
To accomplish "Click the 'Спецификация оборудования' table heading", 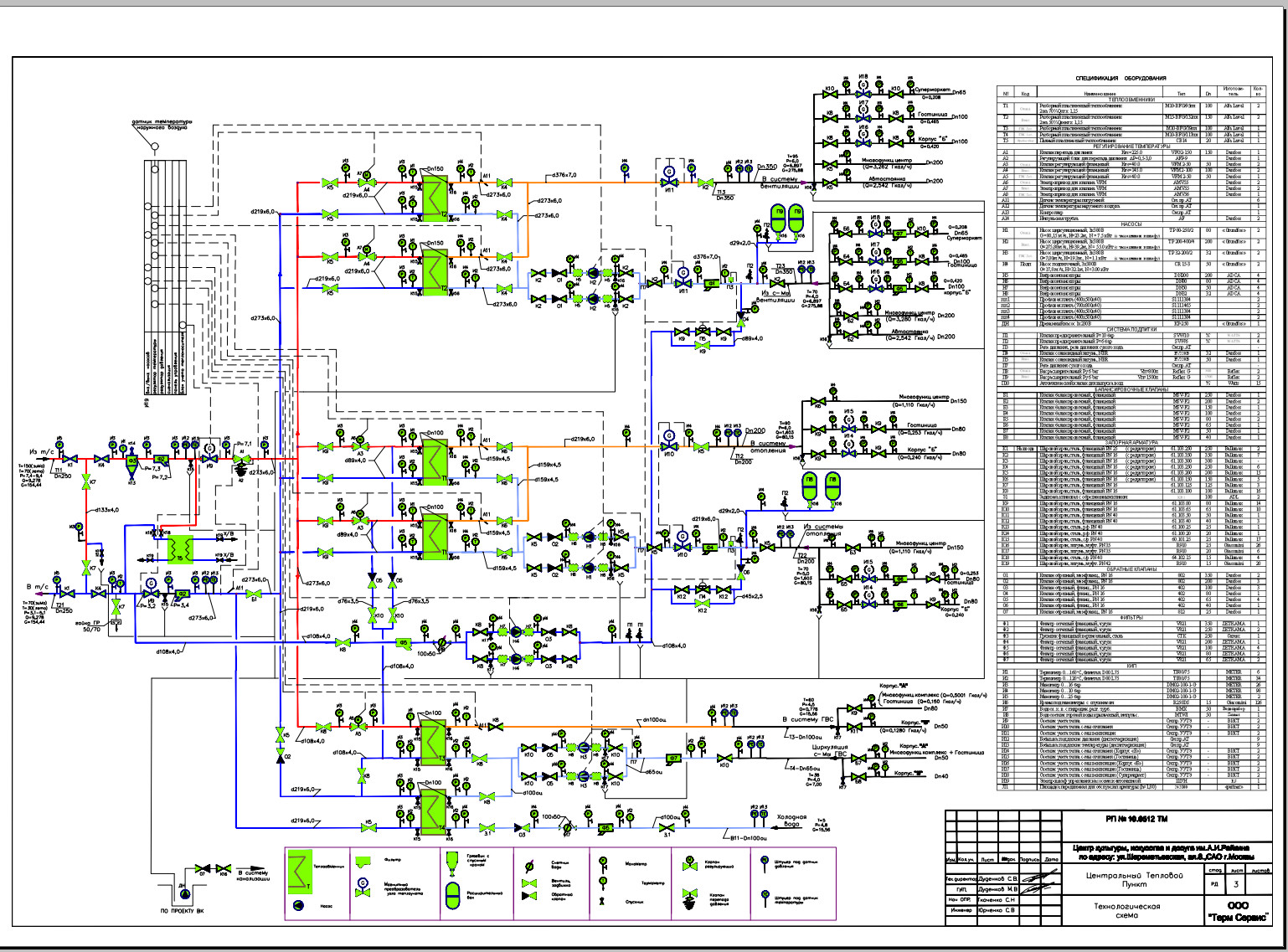I will pyautogui.click(x=1121, y=78).
